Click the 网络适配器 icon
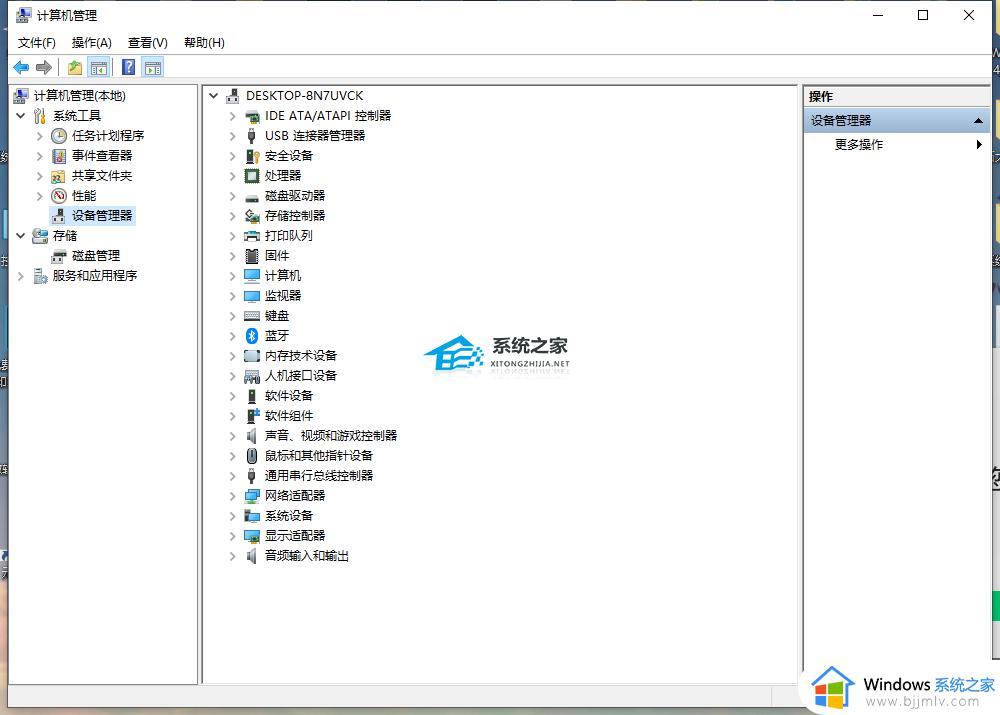 252,496
